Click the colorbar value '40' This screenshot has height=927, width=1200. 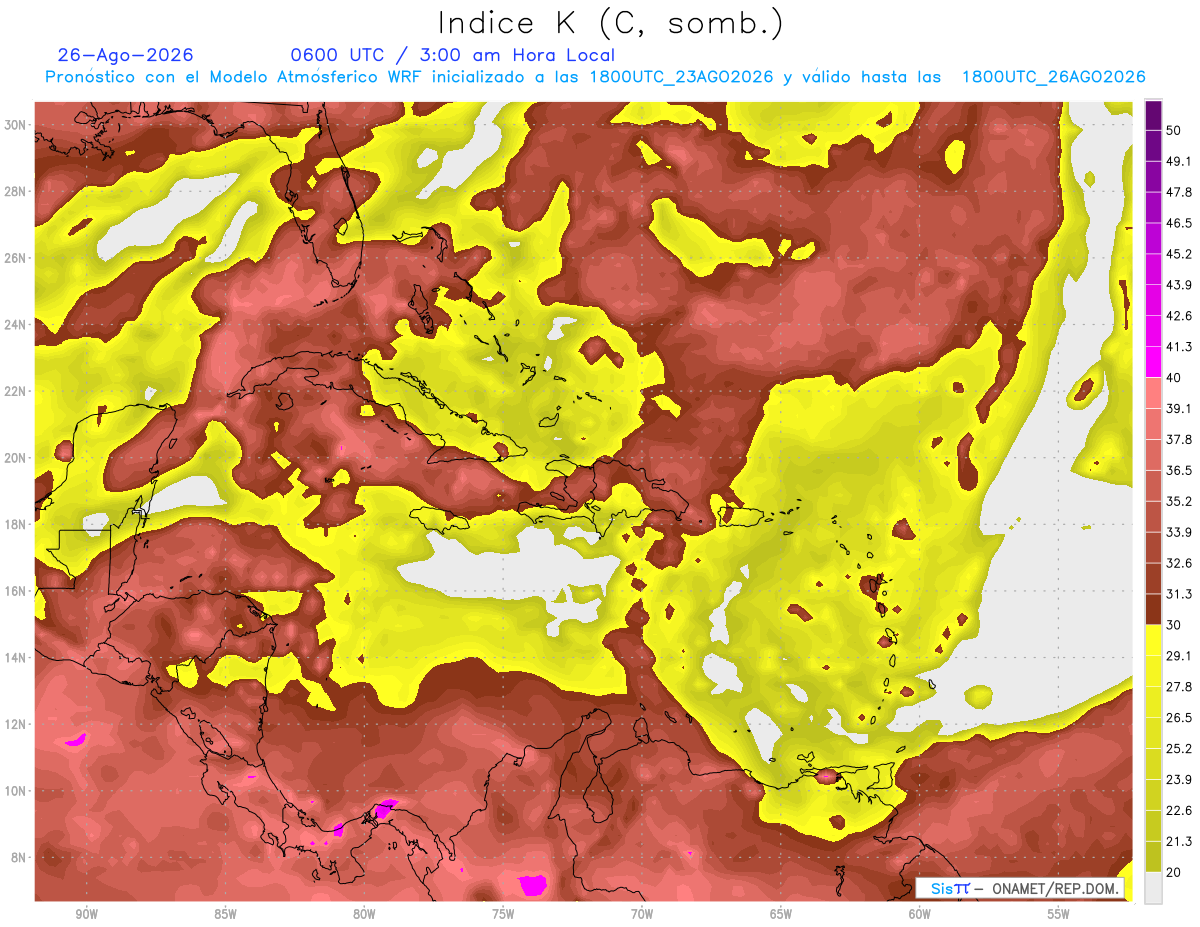[x=1174, y=377]
